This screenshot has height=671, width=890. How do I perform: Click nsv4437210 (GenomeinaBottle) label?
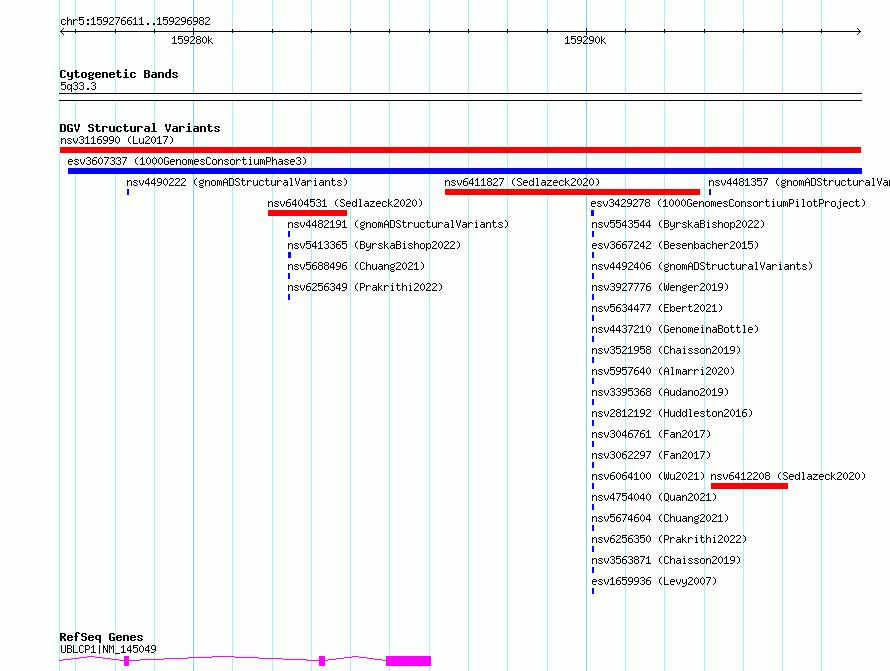(x=675, y=329)
